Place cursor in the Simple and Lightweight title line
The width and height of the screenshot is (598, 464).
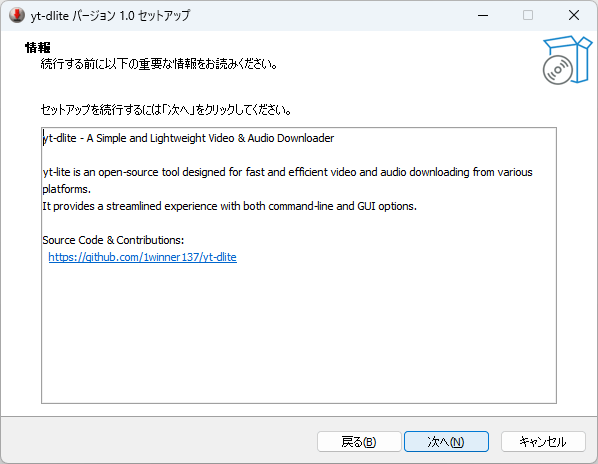pos(188,138)
